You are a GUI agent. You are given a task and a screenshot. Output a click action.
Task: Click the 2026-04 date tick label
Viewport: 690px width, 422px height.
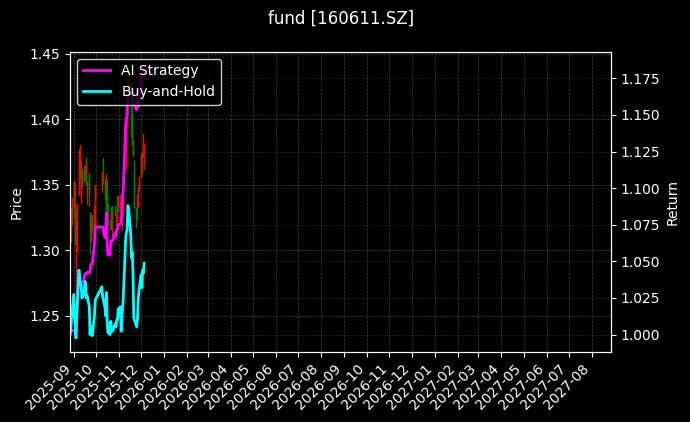tap(206, 387)
